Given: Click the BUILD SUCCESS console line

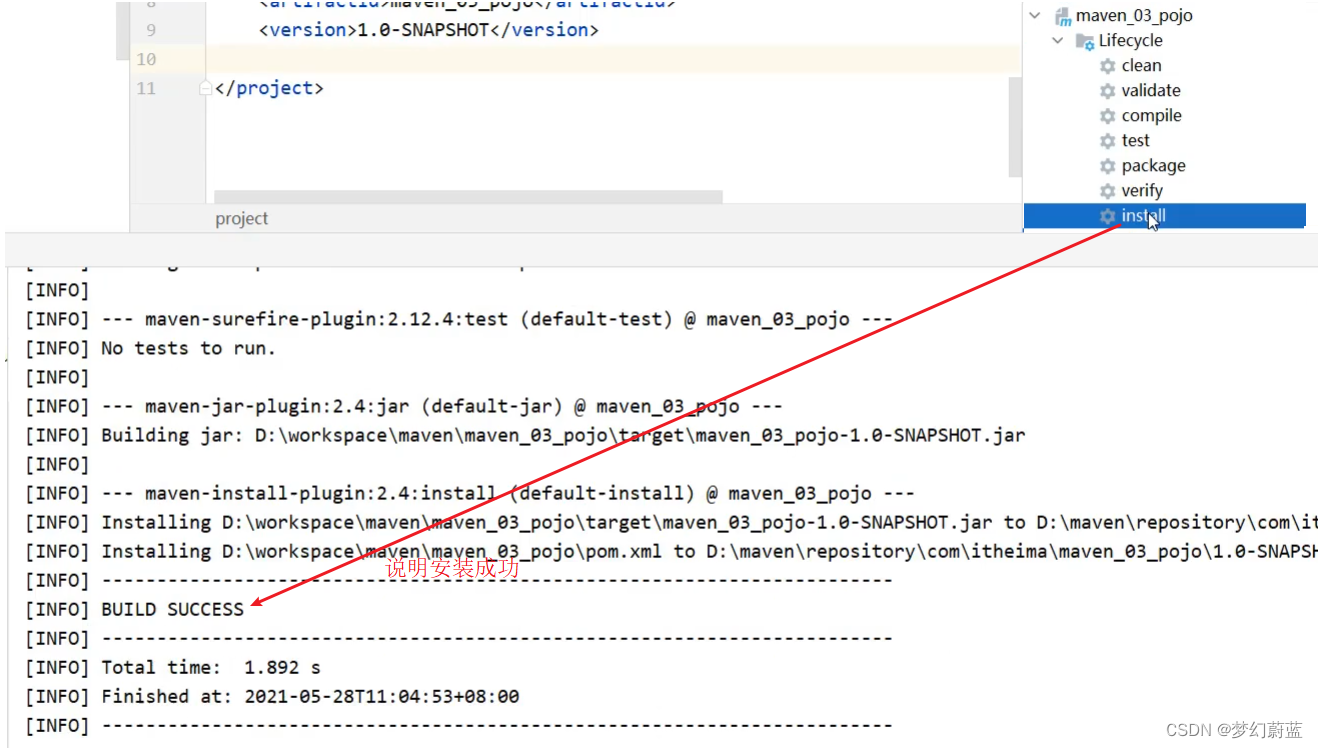Looking at the screenshot, I should tap(134, 610).
